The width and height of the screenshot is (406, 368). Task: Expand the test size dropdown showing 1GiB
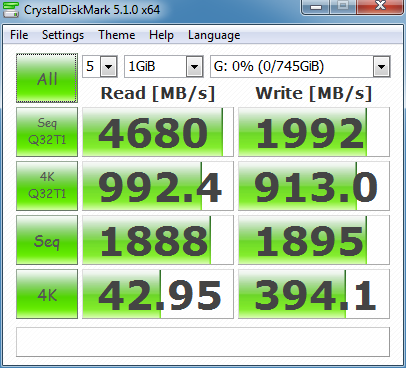tap(195, 67)
